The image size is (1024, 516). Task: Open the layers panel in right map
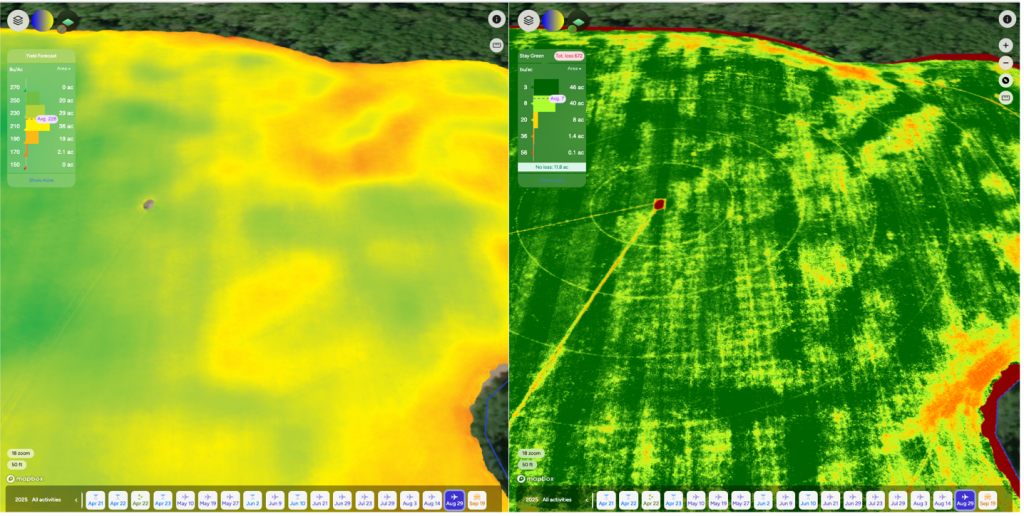coord(529,19)
